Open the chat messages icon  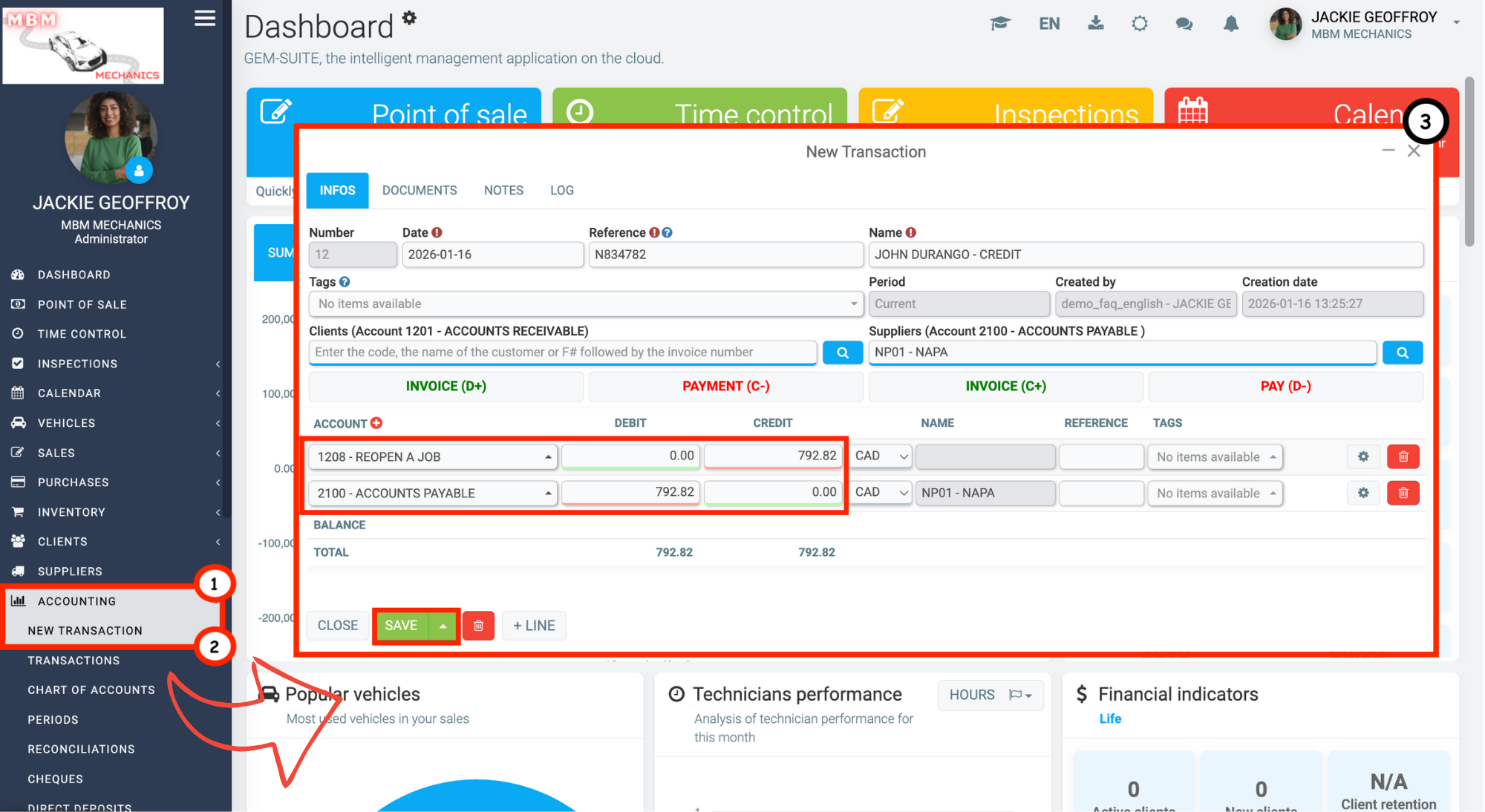coord(1184,24)
